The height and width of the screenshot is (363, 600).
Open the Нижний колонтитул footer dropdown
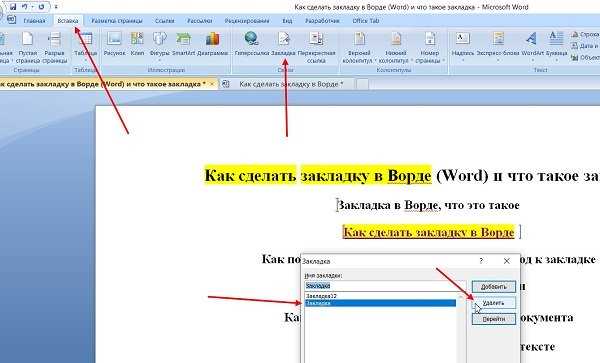click(395, 48)
